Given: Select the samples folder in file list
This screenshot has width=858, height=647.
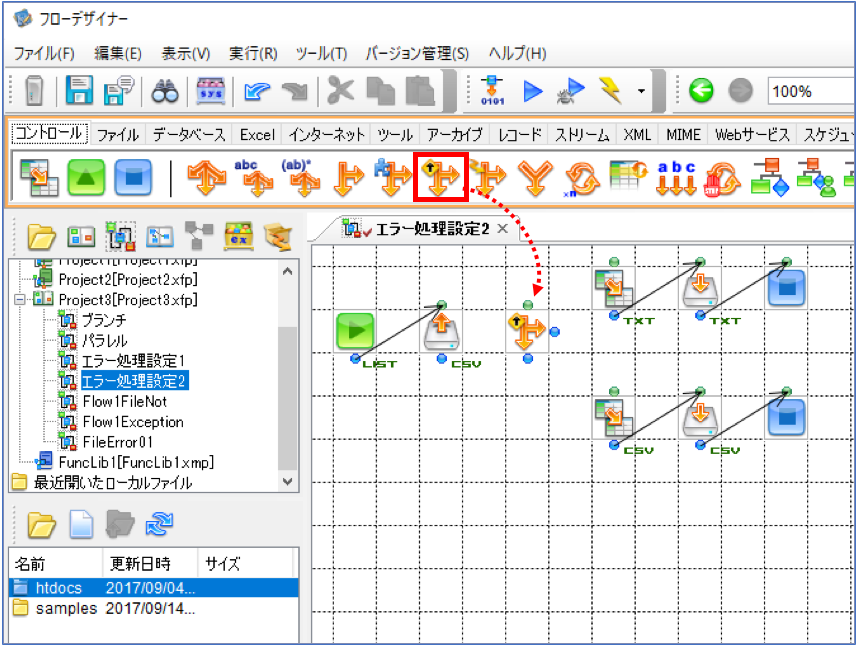Looking at the screenshot, I should click(x=66, y=608).
